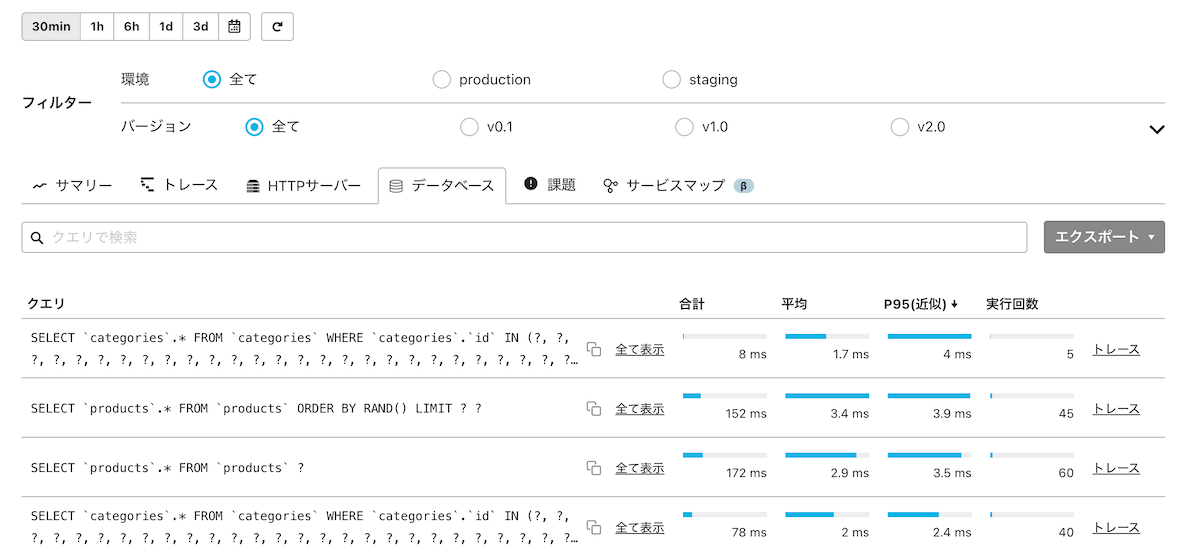The width and height of the screenshot is (1200, 554).
Task: Switch to the トレース tab
Action: click(179, 185)
